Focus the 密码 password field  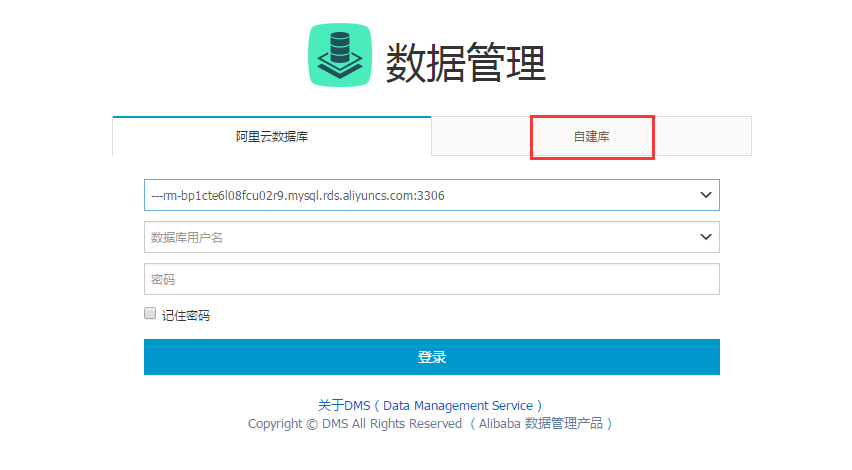point(432,279)
